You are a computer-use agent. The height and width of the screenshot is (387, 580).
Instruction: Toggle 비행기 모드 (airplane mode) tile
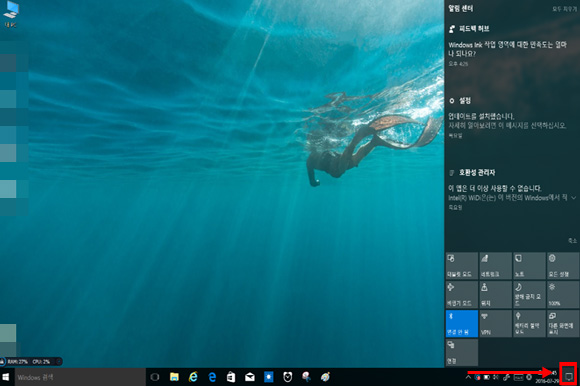point(461,295)
